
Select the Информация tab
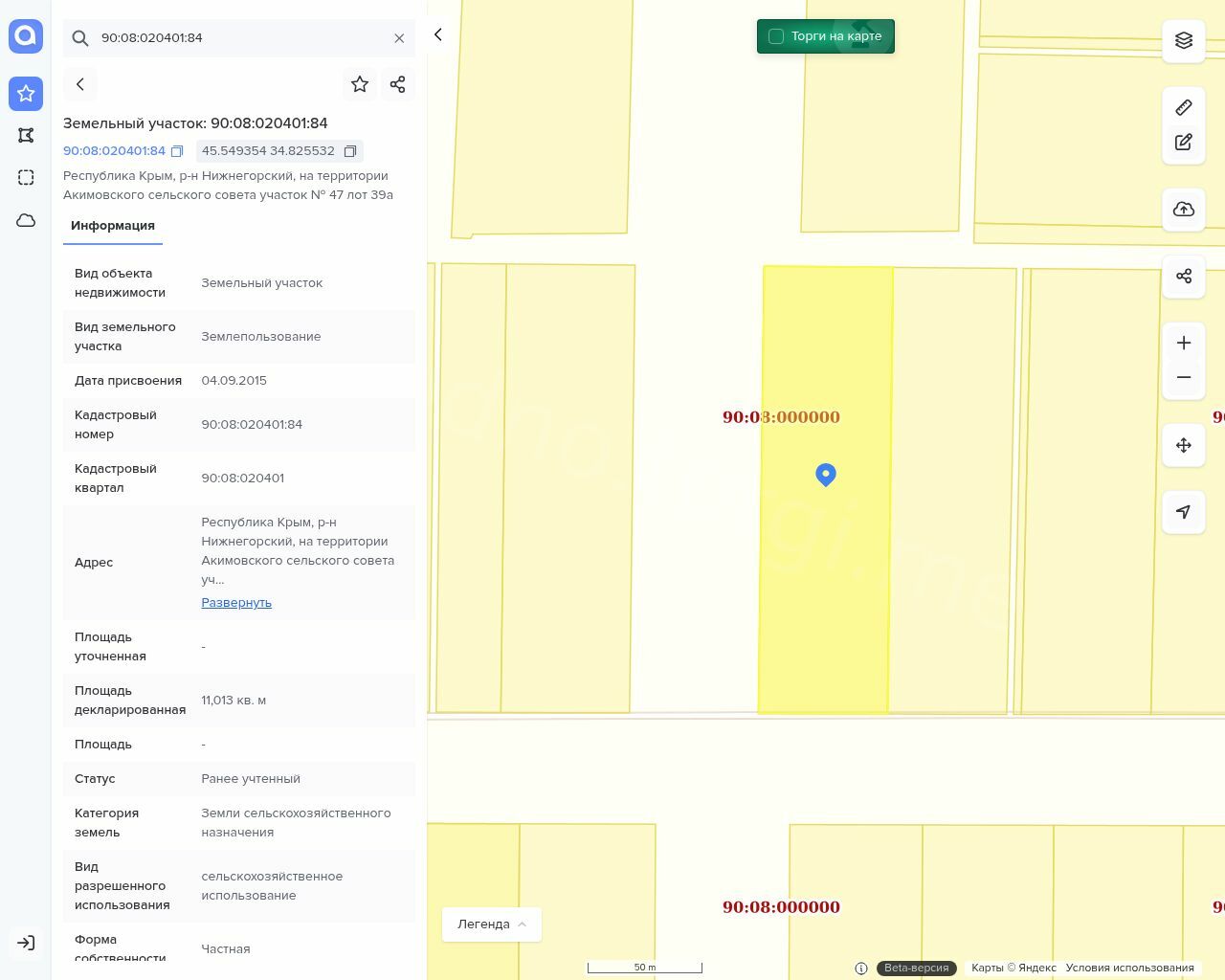click(x=113, y=226)
